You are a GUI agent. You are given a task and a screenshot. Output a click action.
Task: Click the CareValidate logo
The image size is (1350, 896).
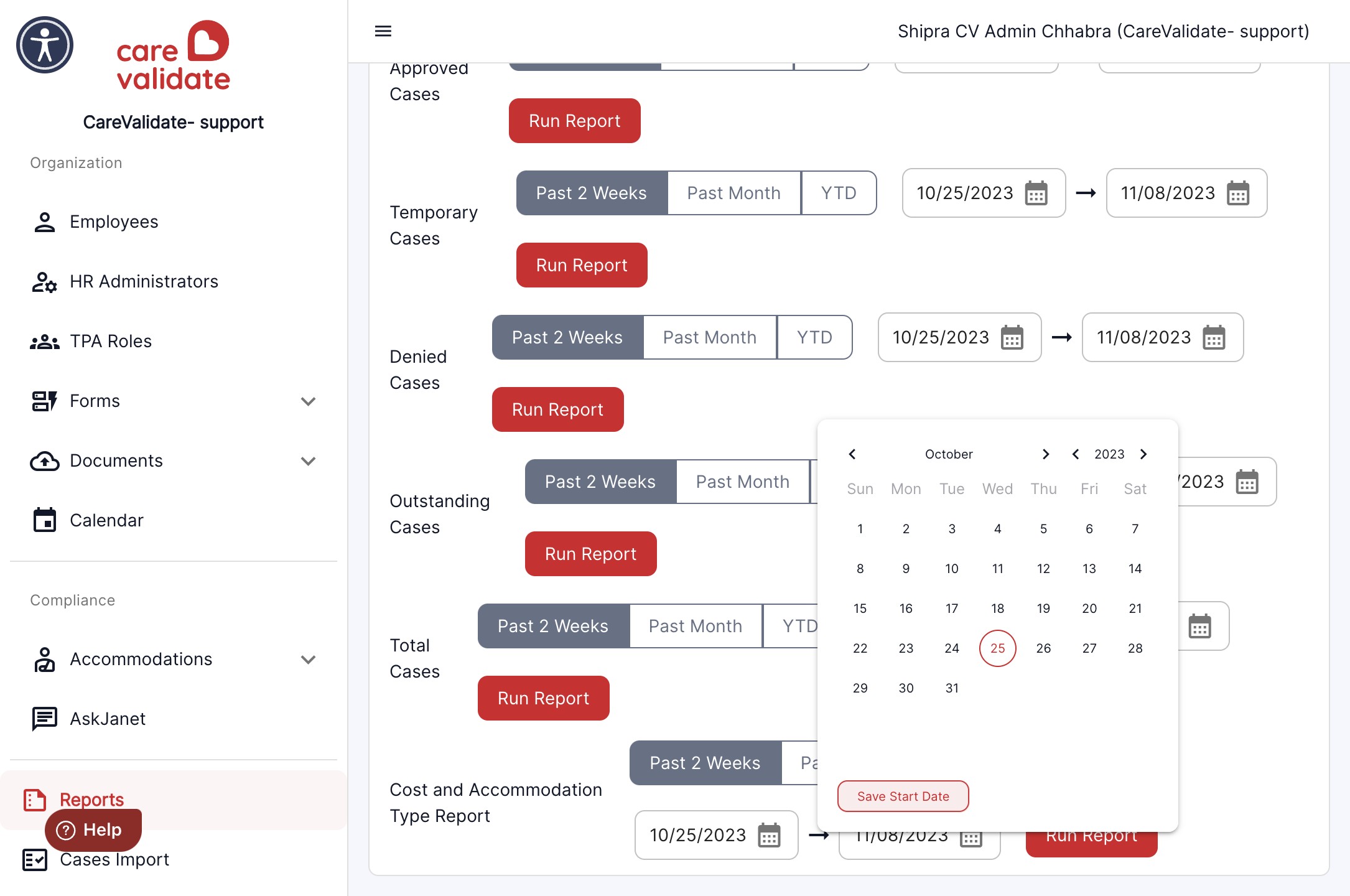[x=173, y=56]
